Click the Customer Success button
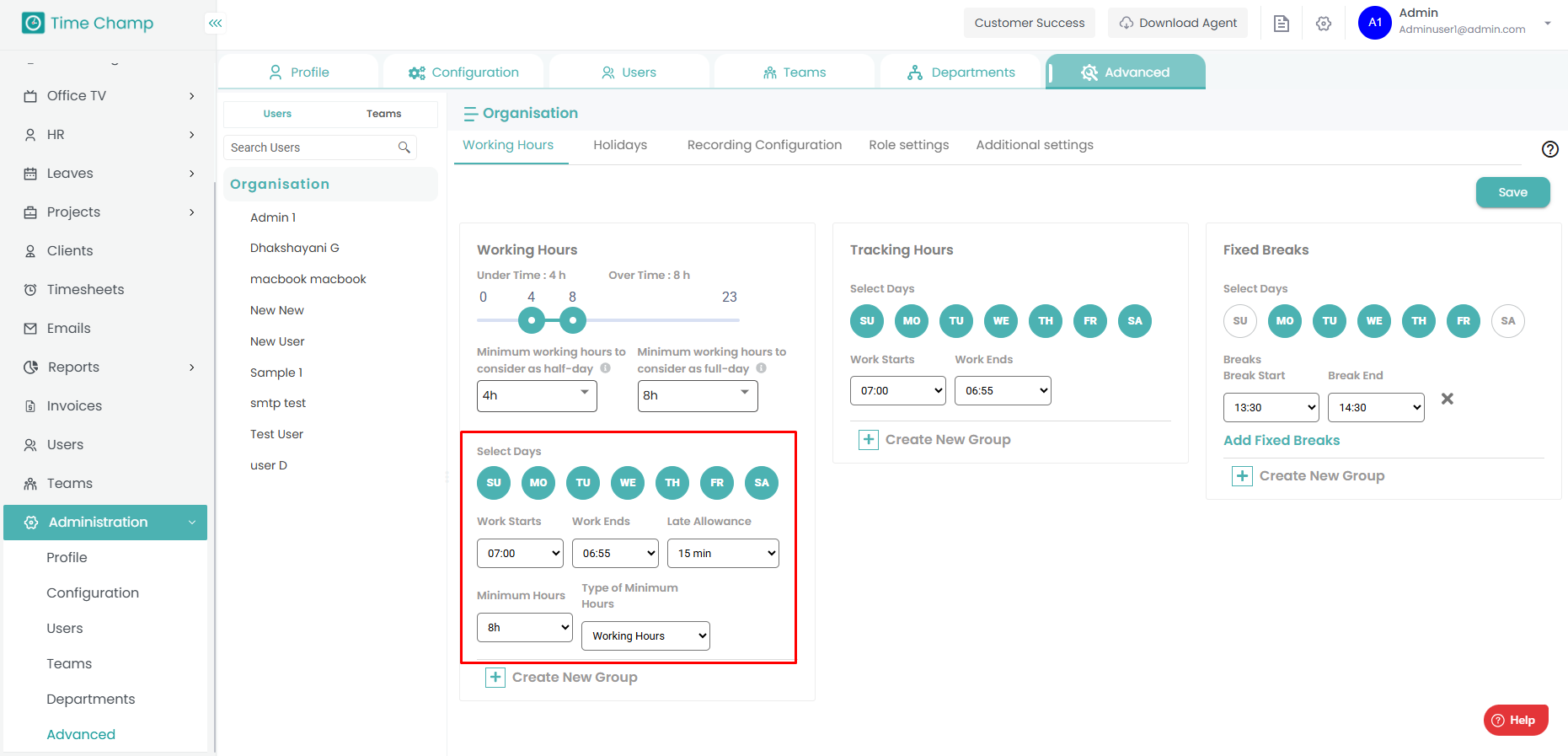This screenshot has height=756, width=1568. 1030,23
